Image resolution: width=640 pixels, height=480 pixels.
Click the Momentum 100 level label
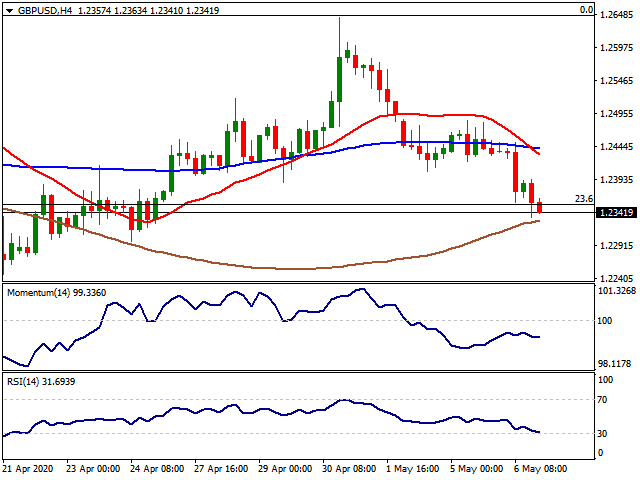coord(604,321)
